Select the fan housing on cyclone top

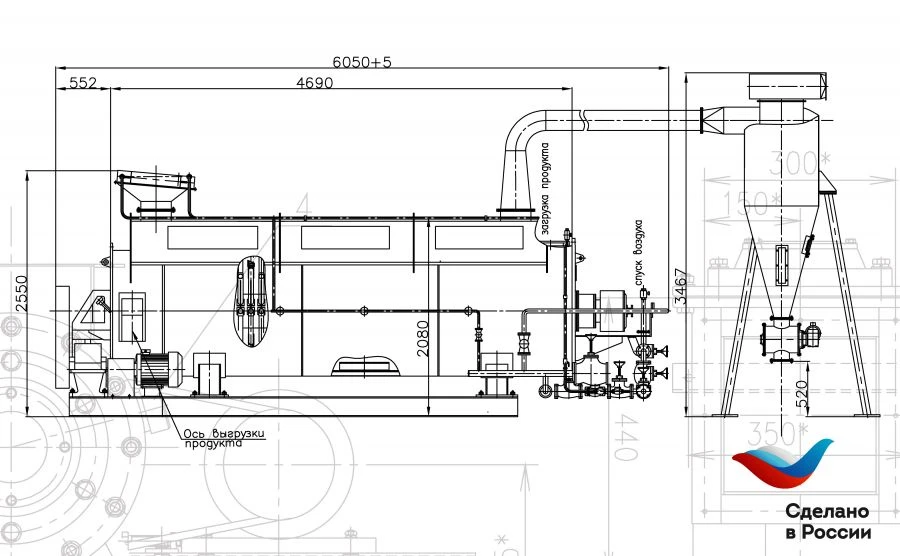point(788,88)
